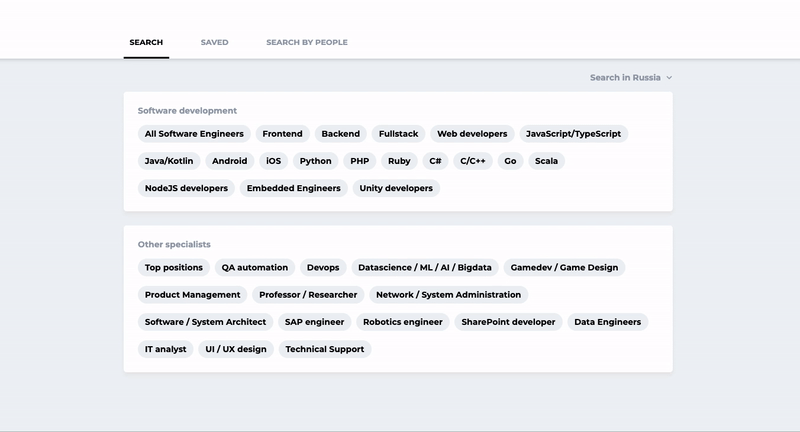Pick Network / System Administration tag
800x432 pixels.
[448, 294]
